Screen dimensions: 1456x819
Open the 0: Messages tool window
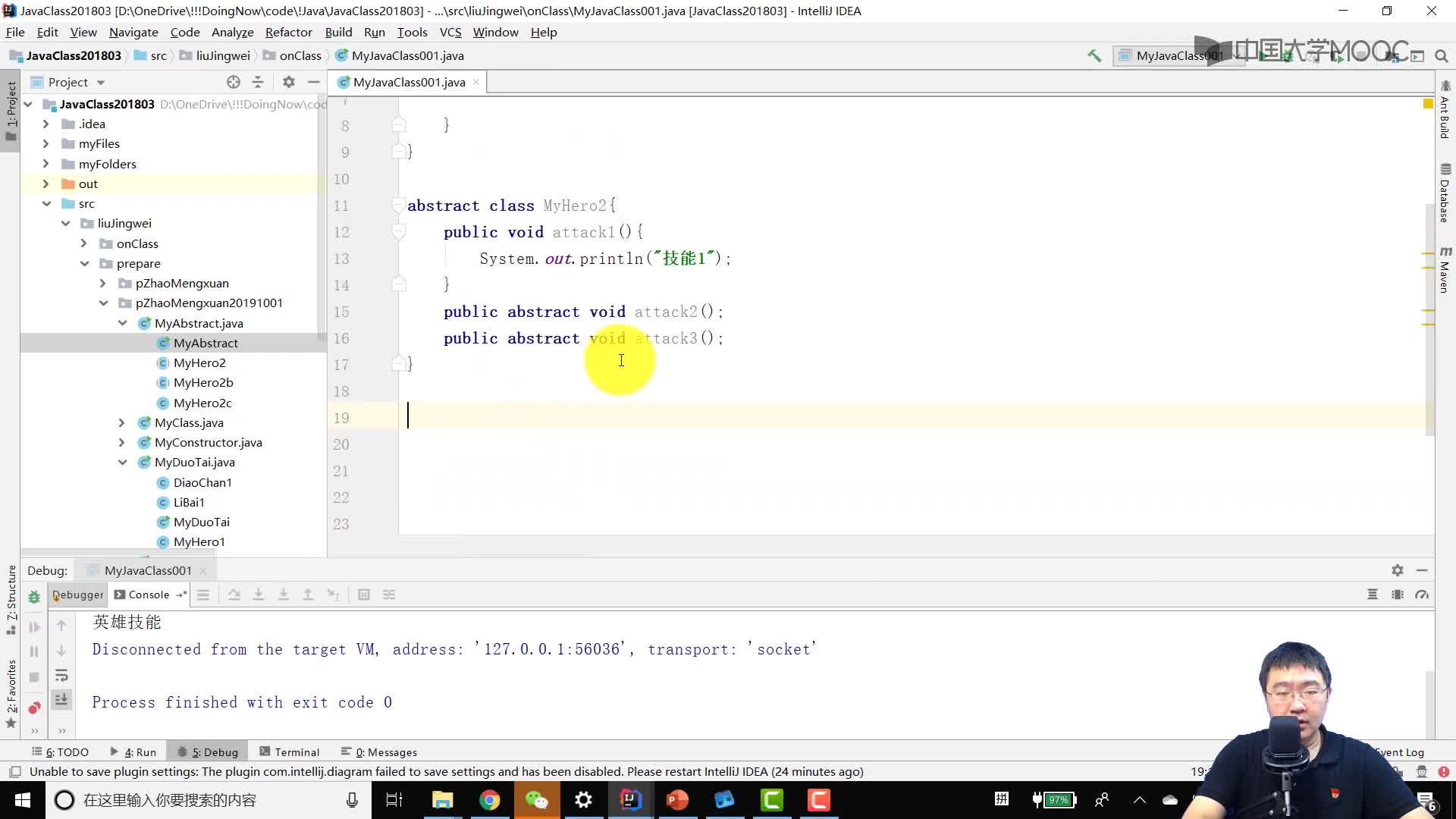379,752
